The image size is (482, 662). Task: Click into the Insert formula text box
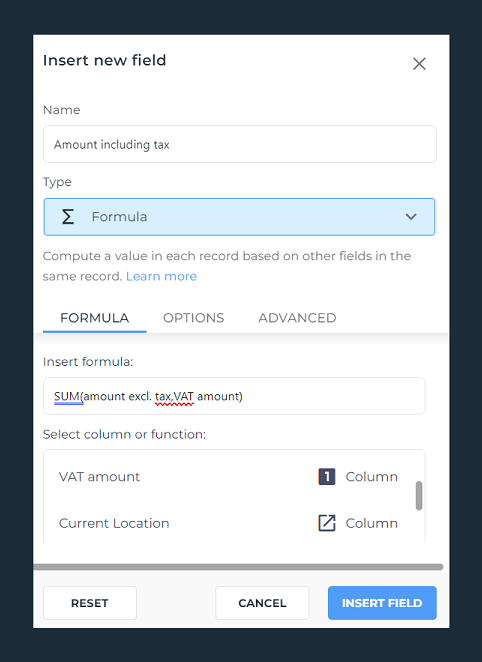pyautogui.click(x=234, y=396)
